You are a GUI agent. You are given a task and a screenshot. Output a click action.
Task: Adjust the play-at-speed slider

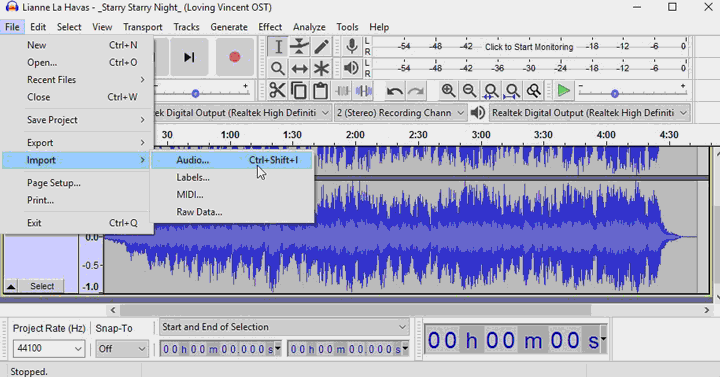pyautogui.click(x=615, y=94)
